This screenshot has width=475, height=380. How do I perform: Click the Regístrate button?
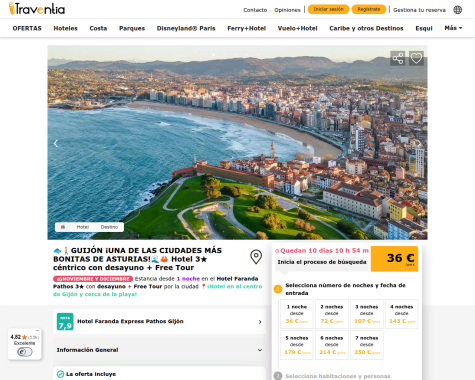369,9
